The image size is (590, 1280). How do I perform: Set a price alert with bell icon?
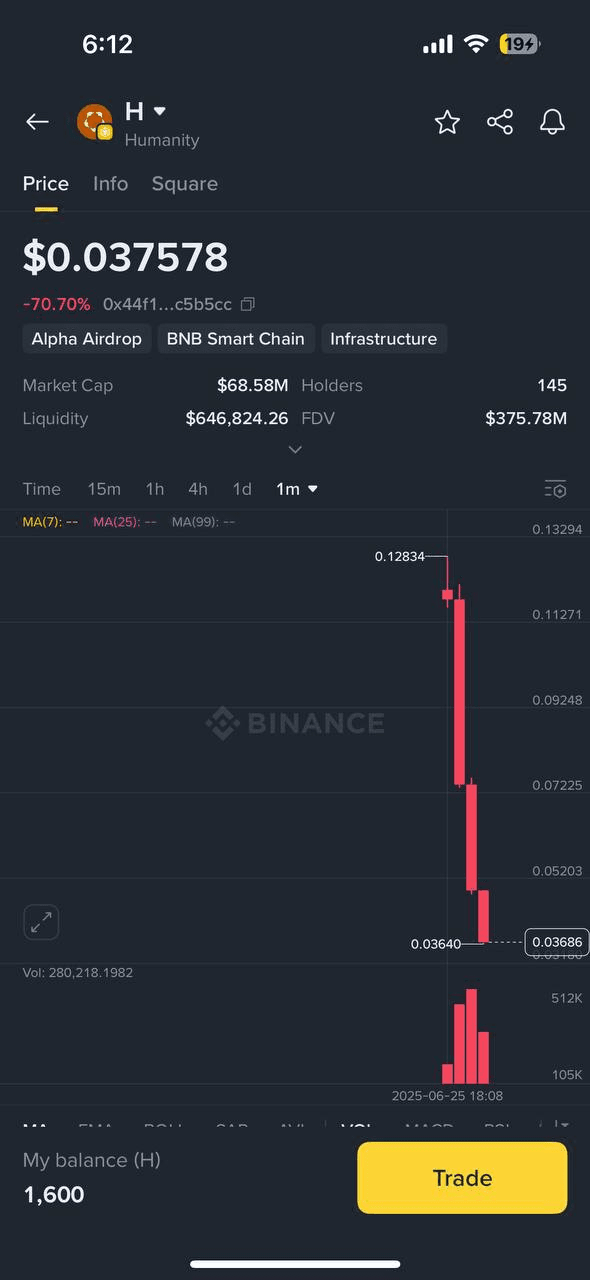[x=552, y=122]
